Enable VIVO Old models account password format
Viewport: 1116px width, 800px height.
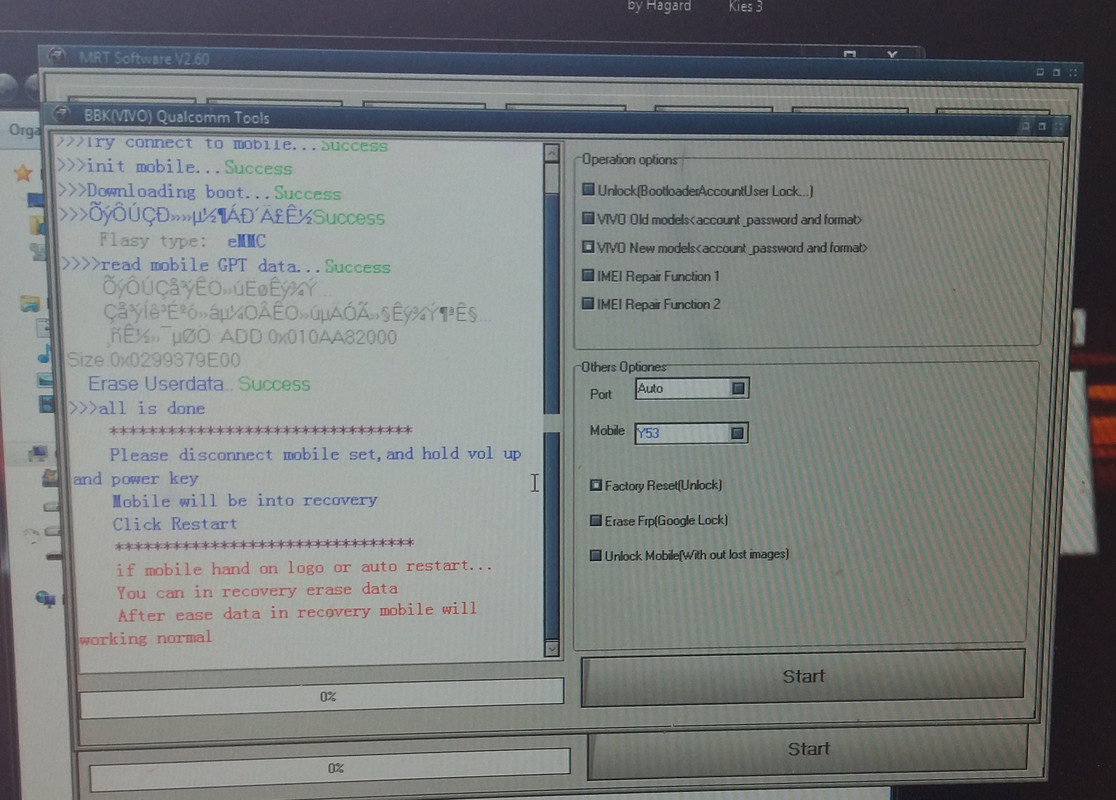click(588, 219)
